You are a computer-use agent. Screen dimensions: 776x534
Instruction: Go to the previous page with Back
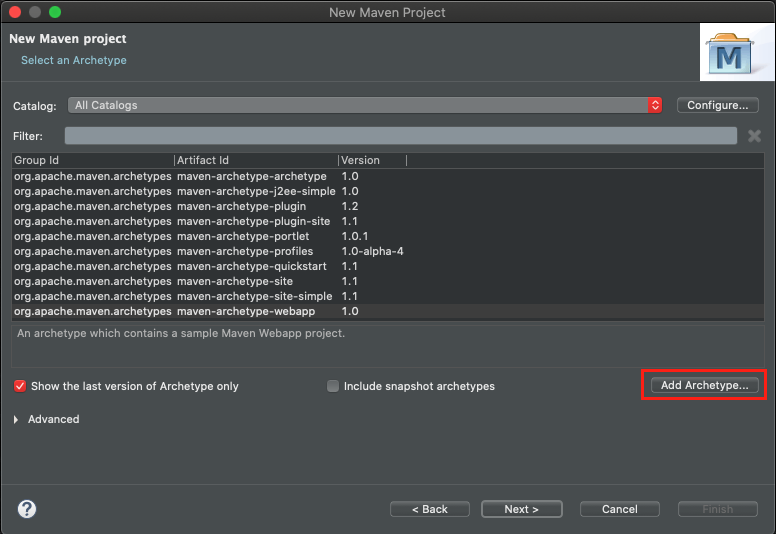pos(430,509)
